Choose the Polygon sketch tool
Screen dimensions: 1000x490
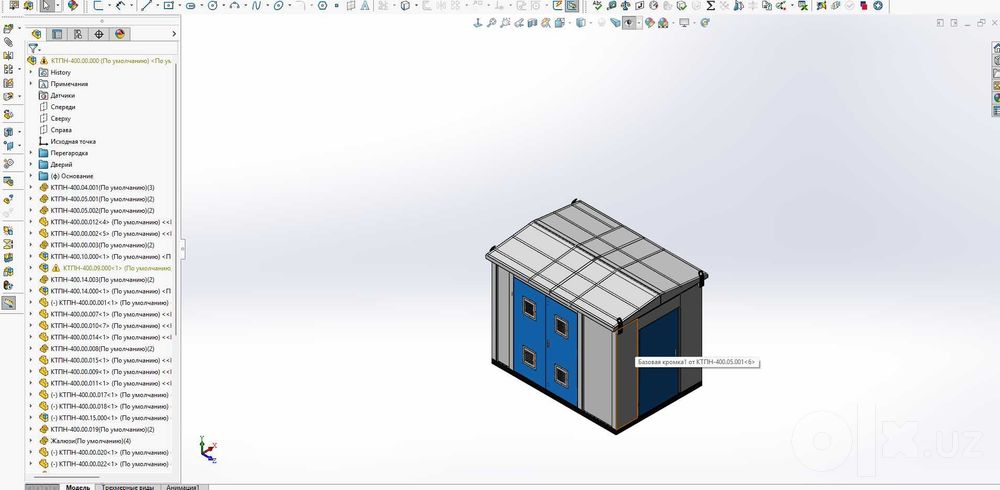322,5
